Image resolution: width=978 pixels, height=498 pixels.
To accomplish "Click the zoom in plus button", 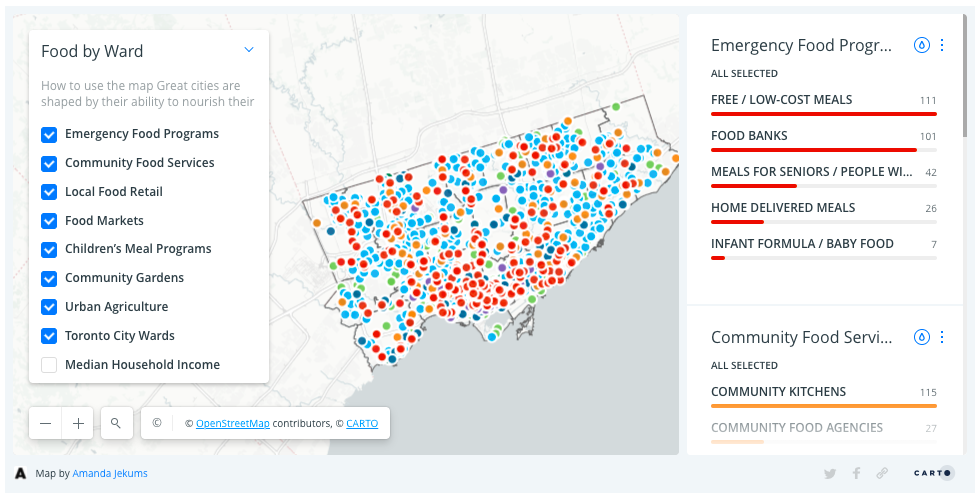I will (78, 423).
